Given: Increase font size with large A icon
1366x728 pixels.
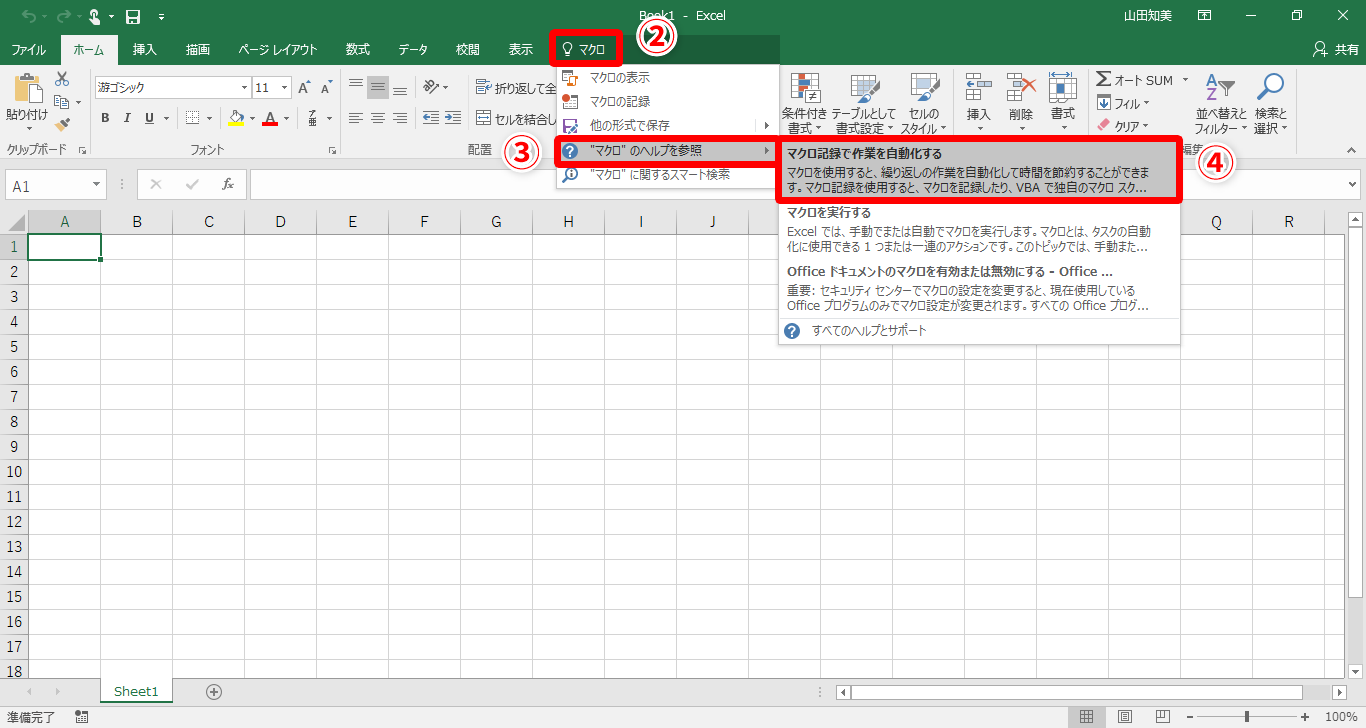Looking at the screenshot, I should [x=304, y=88].
